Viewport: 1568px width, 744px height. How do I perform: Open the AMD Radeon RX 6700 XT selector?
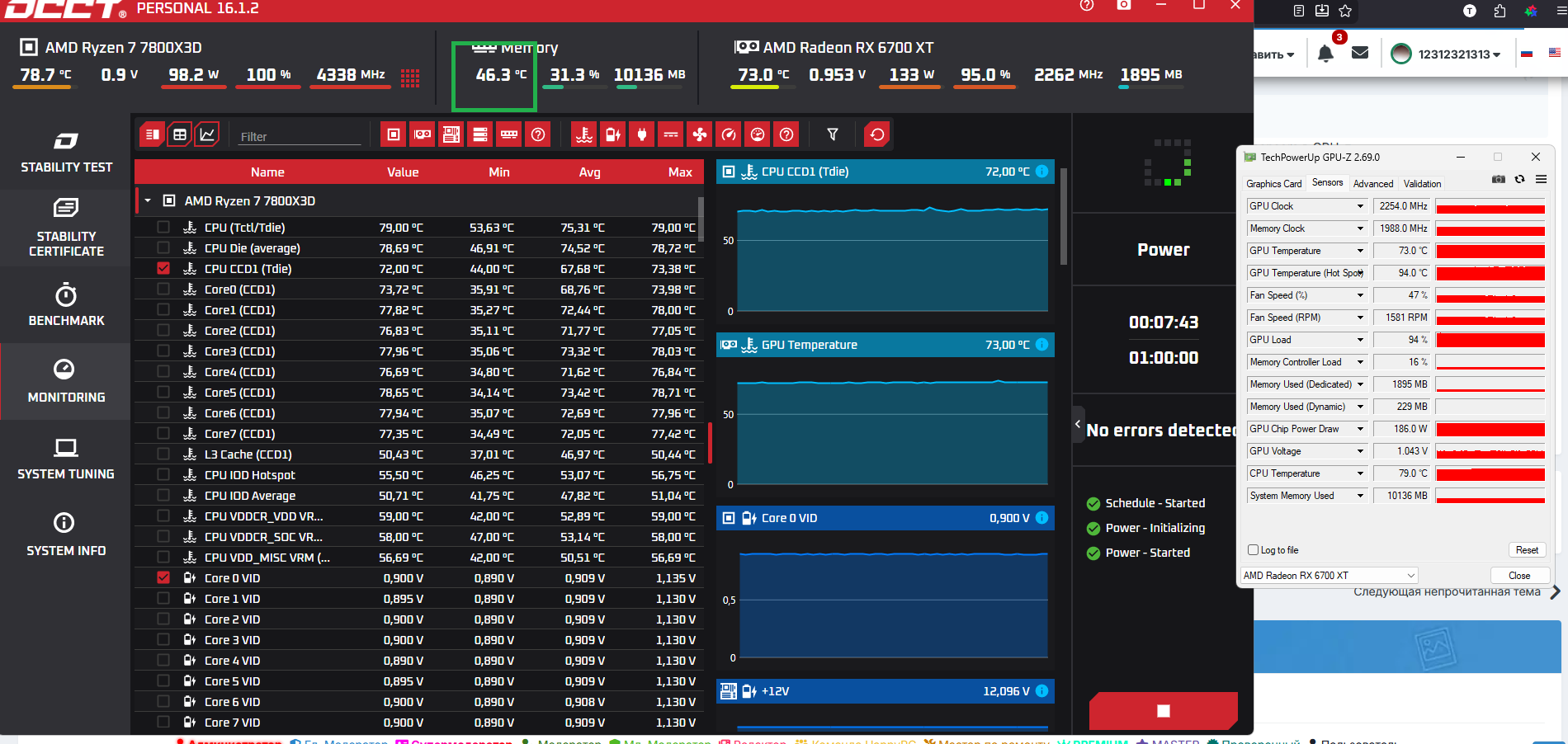pyautogui.click(x=1329, y=576)
